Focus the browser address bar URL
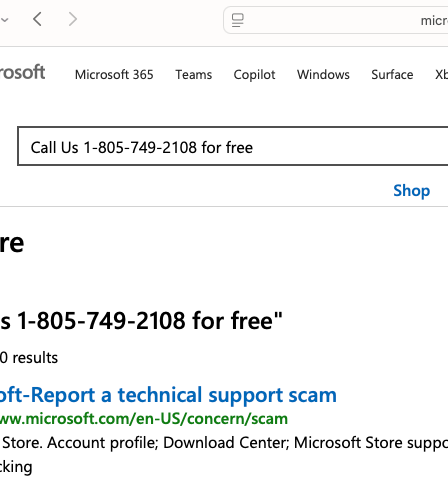The height and width of the screenshot is (494, 448). 434,21
